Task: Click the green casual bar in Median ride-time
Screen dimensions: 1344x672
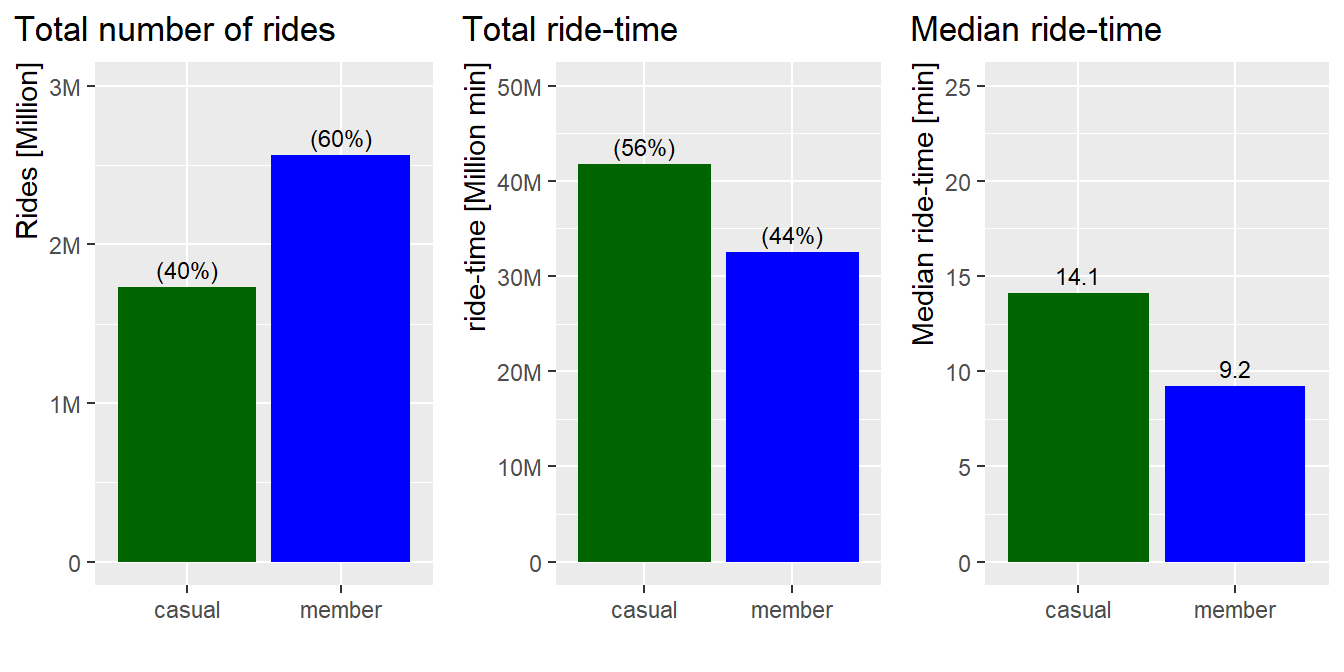Action: pyautogui.click(x=1078, y=427)
